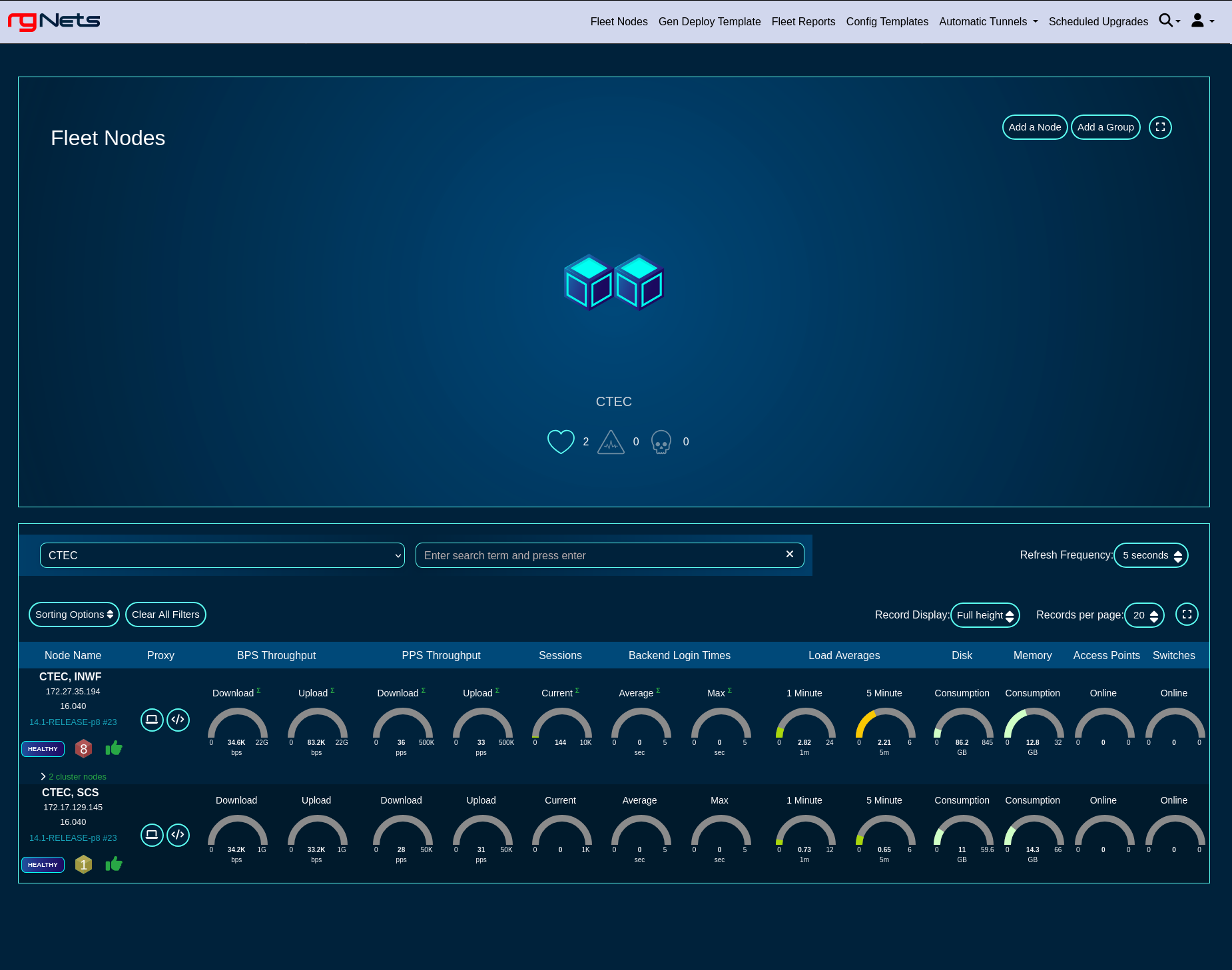Click the Backend Login Times header

pos(679,655)
